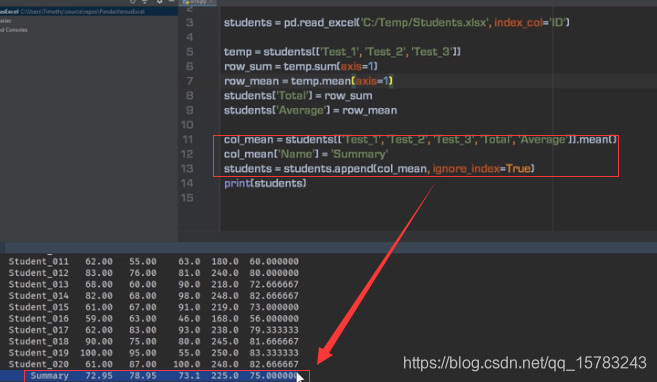Click gutter line number 11
This screenshot has width=657, height=382.
coord(187,140)
